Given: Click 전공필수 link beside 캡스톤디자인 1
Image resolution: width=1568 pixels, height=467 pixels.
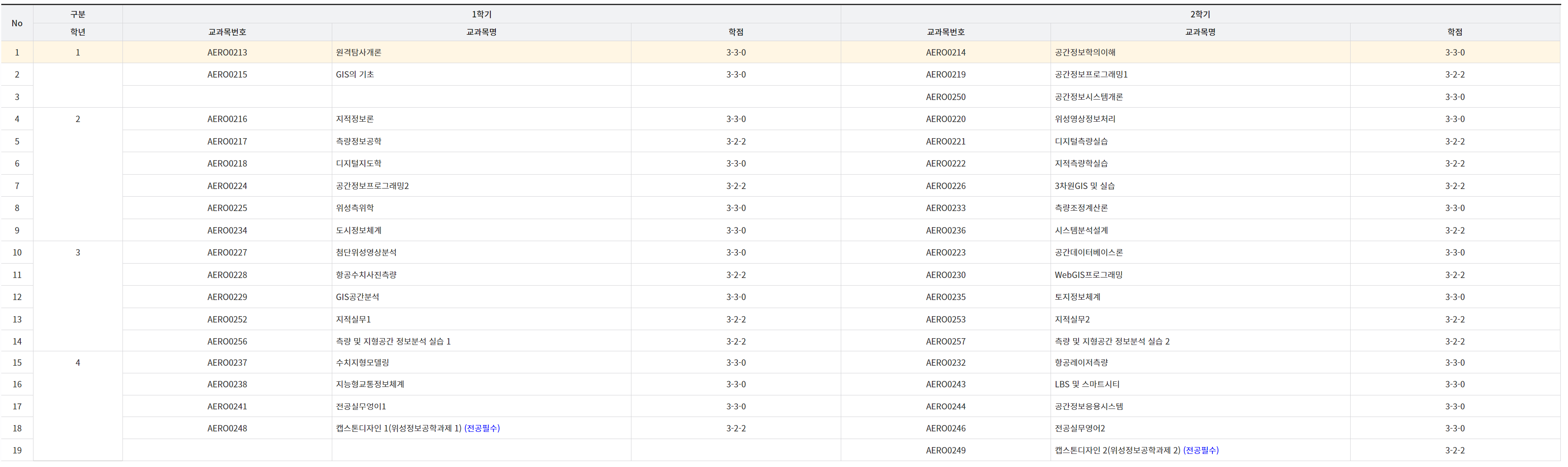Looking at the screenshot, I should click(x=482, y=428).
